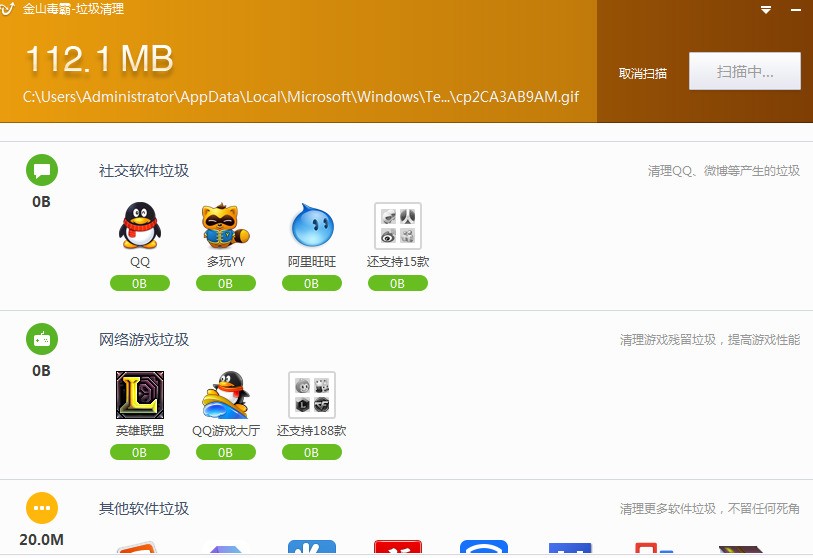Screen dimensions: 813x558
Task: Click the 0B total under the gamepad icon
Action: point(41,371)
